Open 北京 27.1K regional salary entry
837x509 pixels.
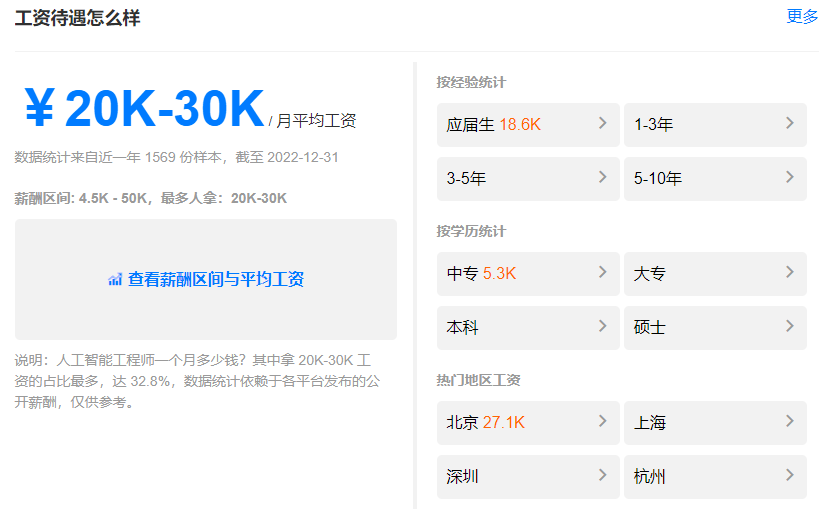(x=528, y=423)
